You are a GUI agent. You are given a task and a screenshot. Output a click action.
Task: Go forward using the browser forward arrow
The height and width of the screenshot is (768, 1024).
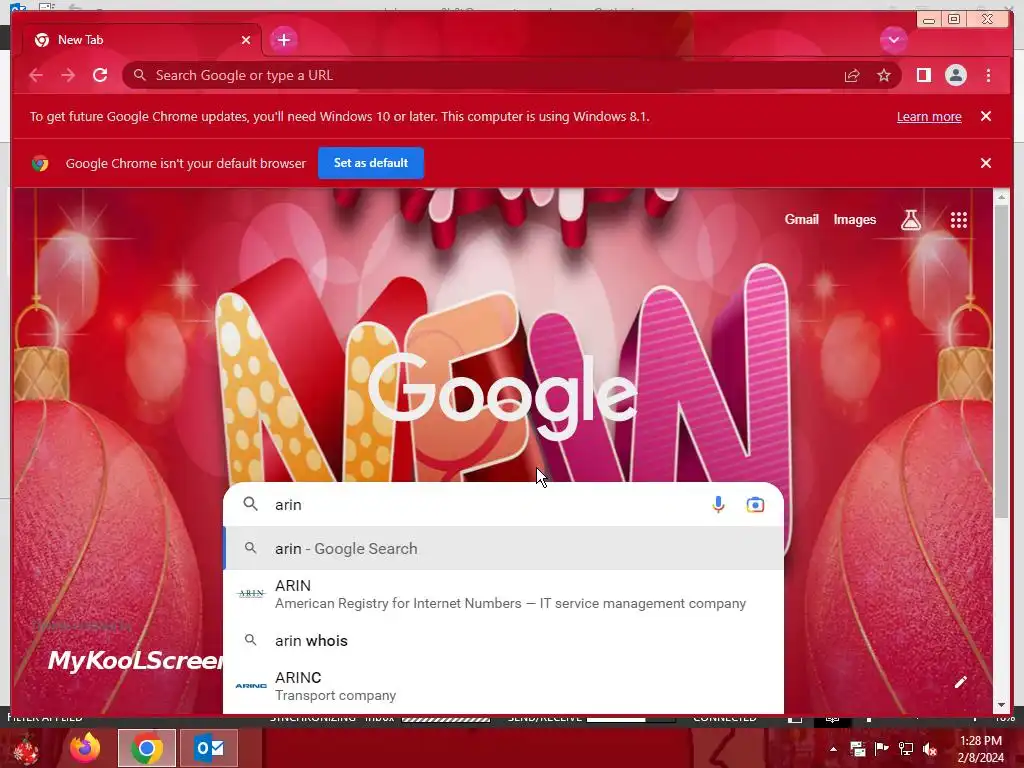(x=68, y=75)
